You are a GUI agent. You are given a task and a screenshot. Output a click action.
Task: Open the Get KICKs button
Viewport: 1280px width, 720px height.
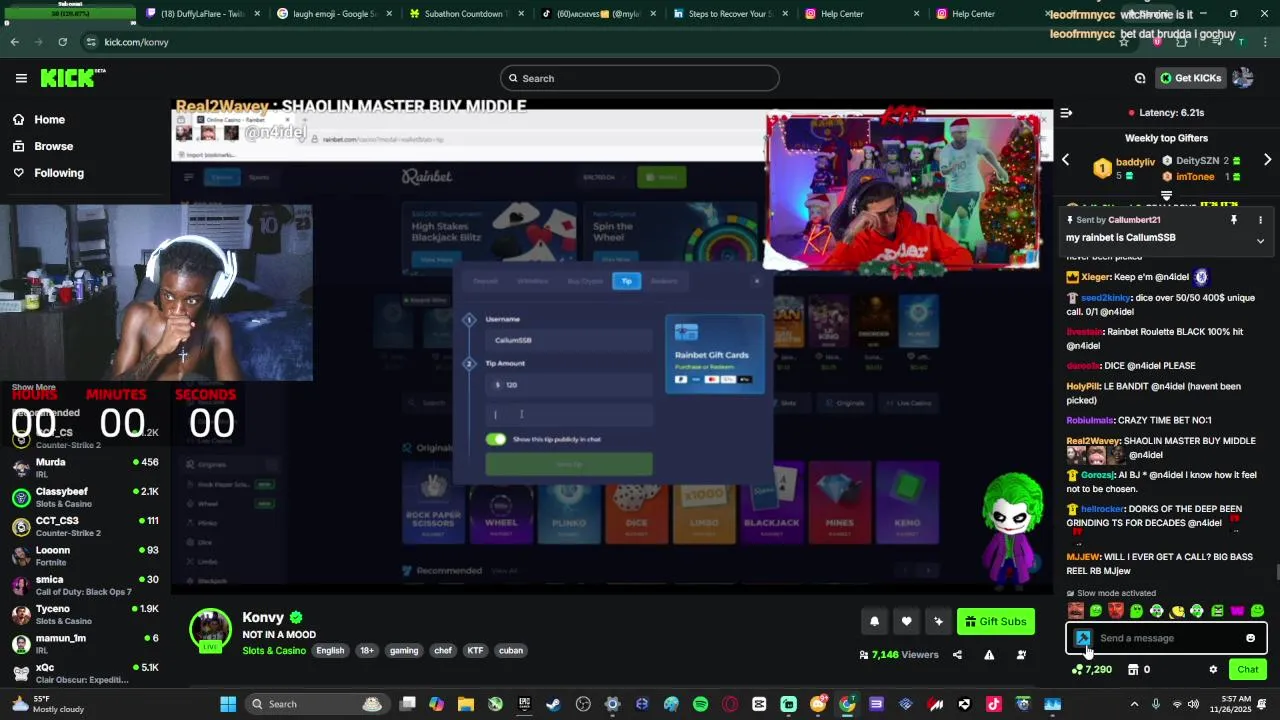click(x=1190, y=78)
